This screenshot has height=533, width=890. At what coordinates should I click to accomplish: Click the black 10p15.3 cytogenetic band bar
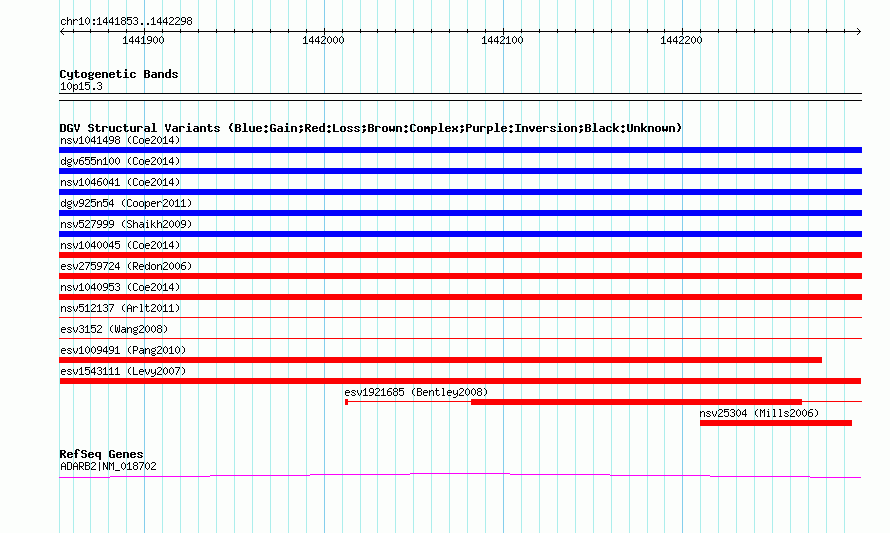coord(460,97)
